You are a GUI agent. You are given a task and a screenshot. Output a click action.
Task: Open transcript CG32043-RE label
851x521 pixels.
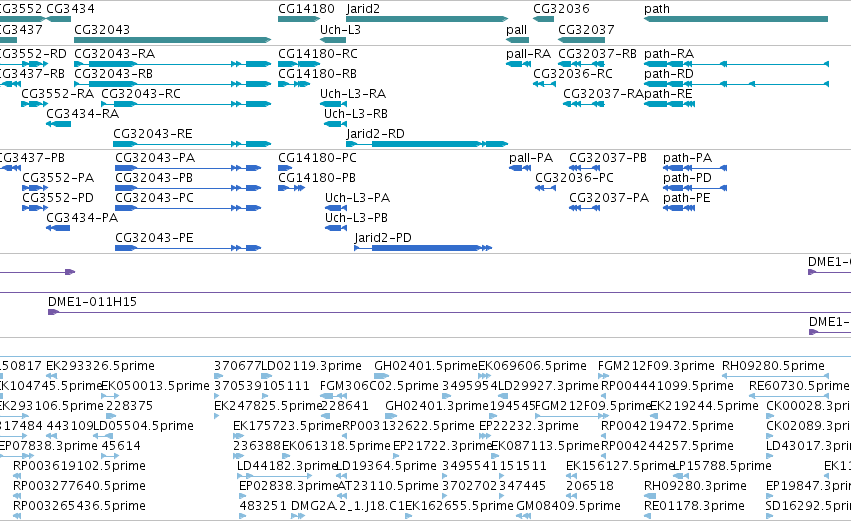153,134
